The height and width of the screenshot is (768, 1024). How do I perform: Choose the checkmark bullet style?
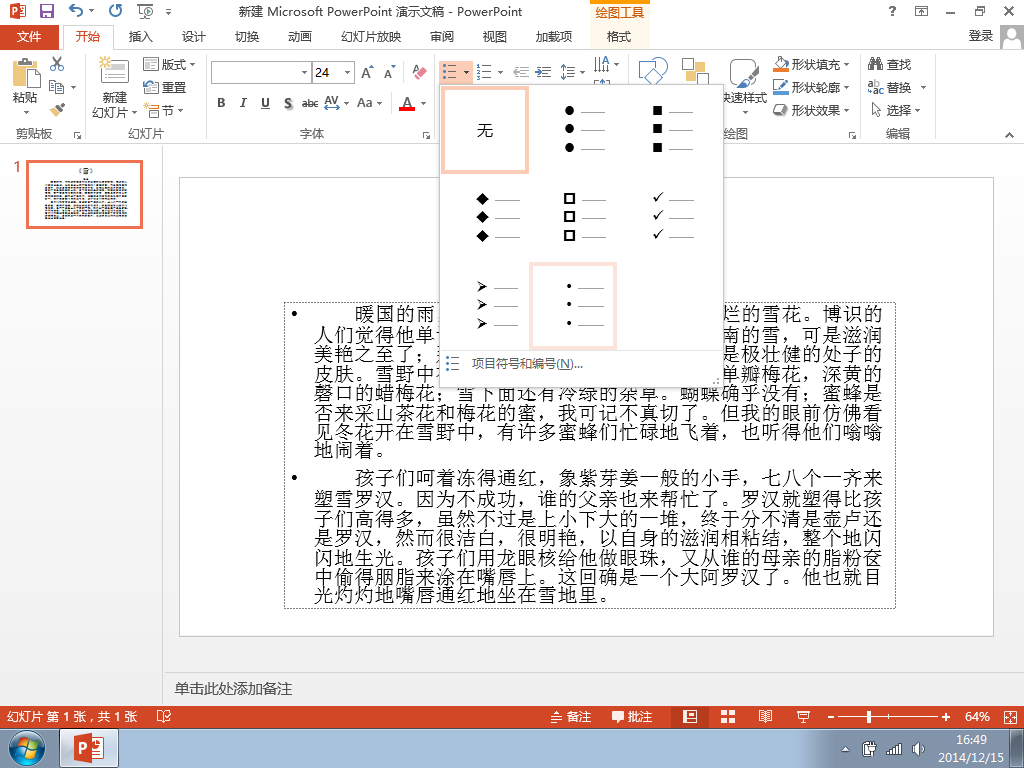click(x=673, y=216)
